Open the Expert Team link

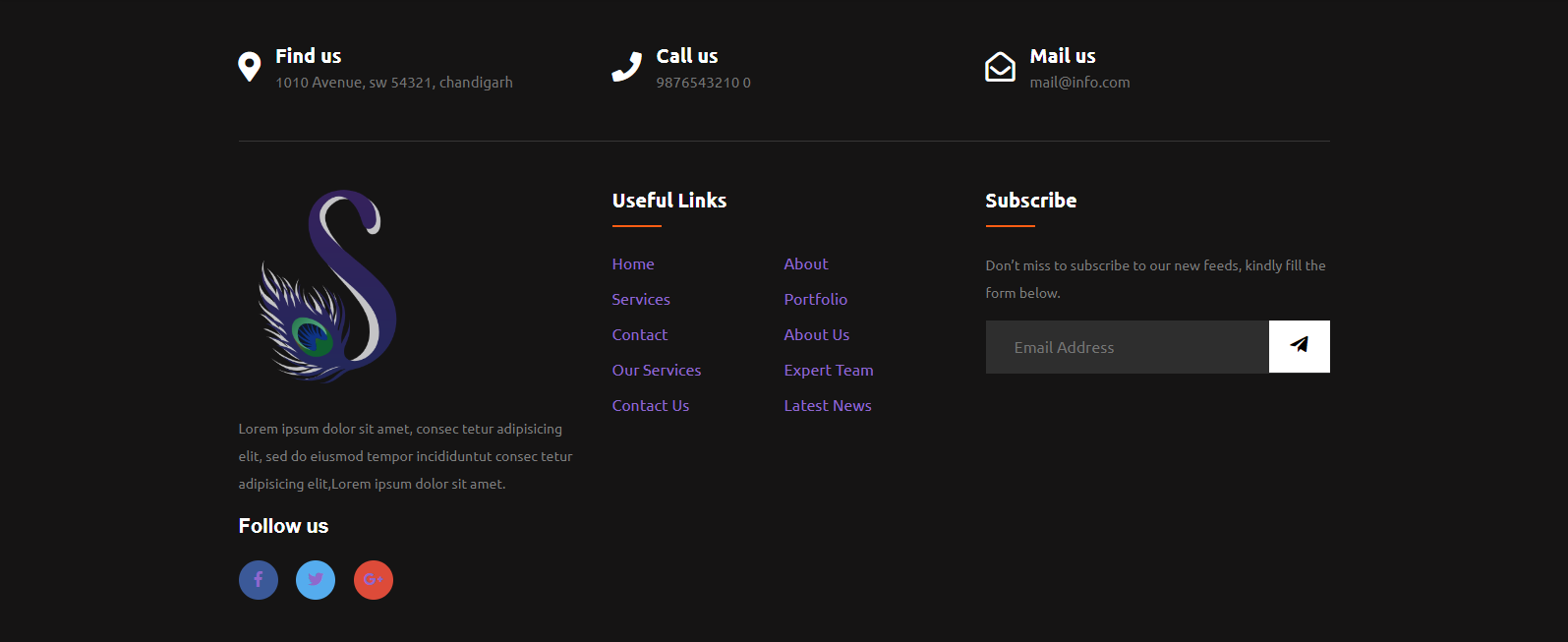pyautogui.click(x=829, y=371)
